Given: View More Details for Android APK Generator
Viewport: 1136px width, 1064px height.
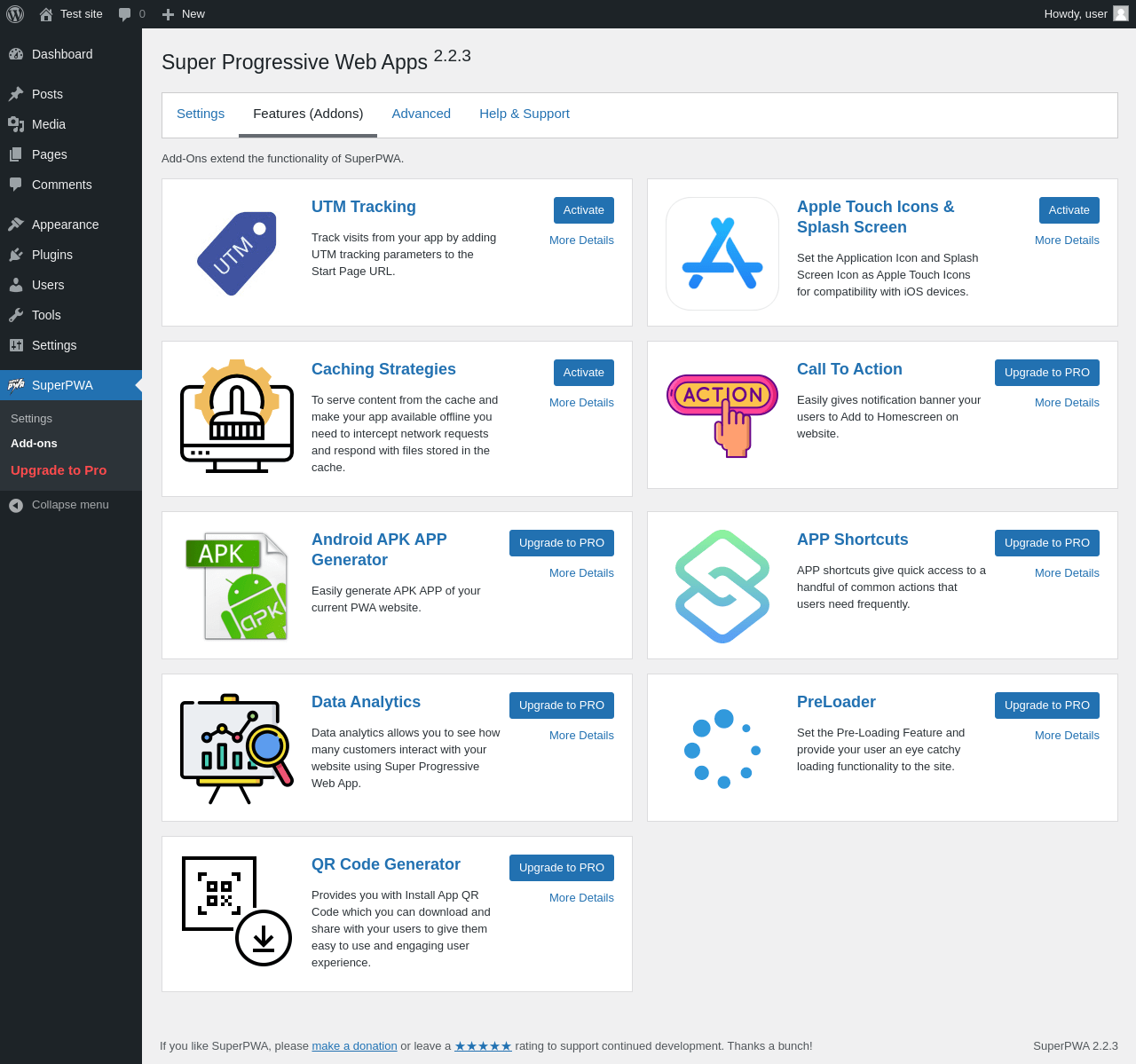Looking at the screenshot, I should [x=581, y=573].
